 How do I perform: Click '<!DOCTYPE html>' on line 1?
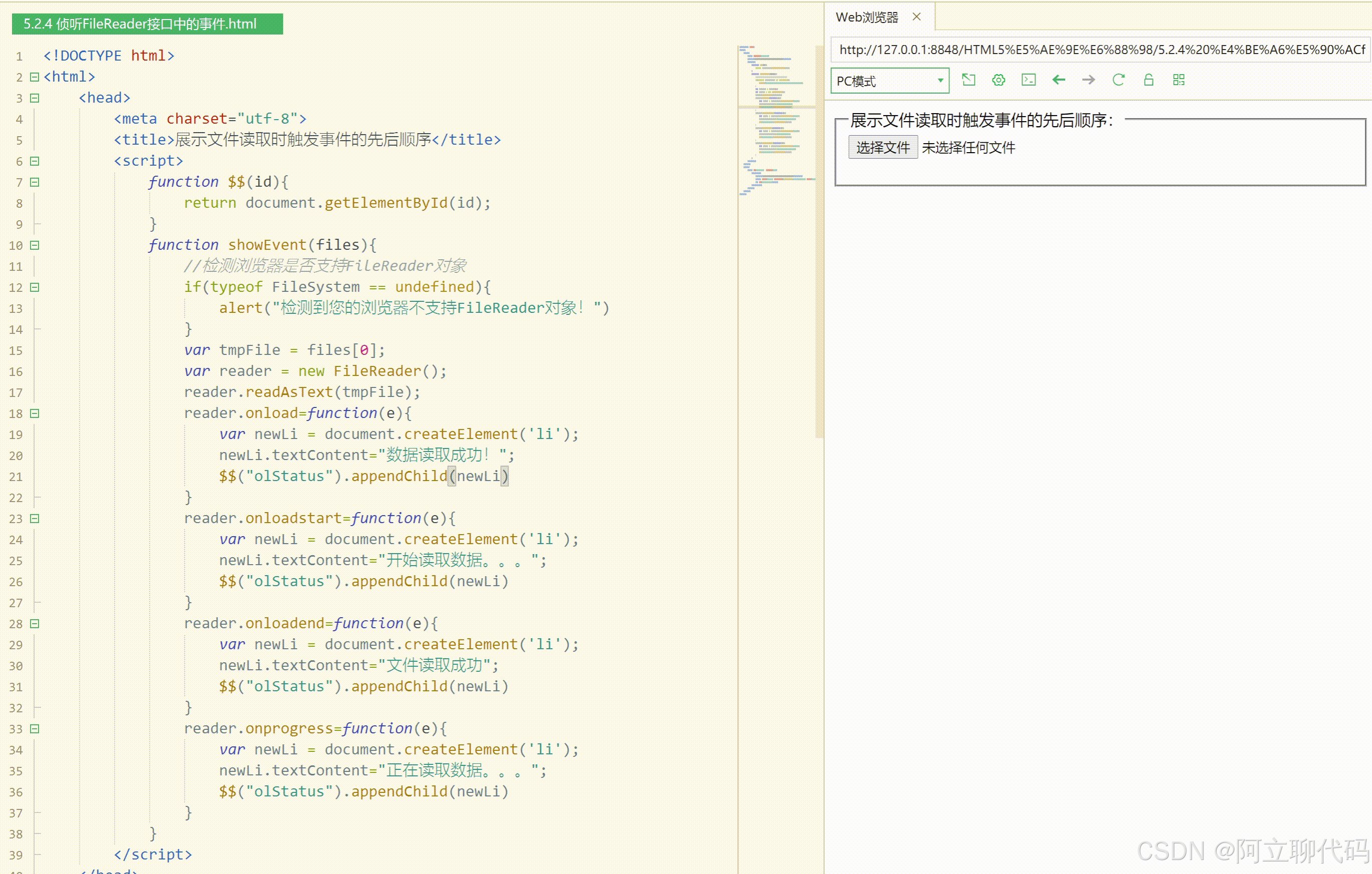(x=109, y=56)
